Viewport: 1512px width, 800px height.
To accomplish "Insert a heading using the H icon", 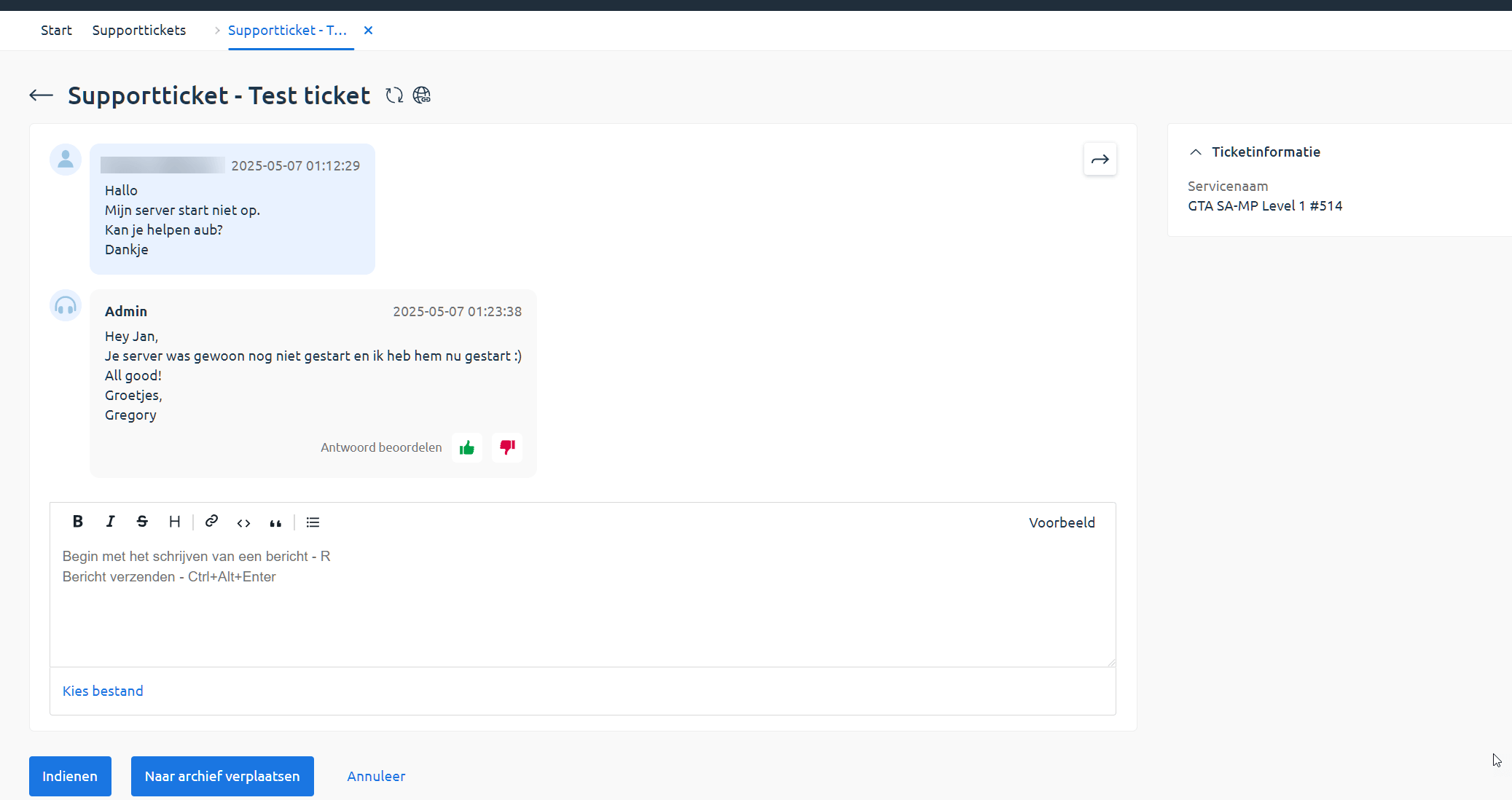I will point(174,522).
